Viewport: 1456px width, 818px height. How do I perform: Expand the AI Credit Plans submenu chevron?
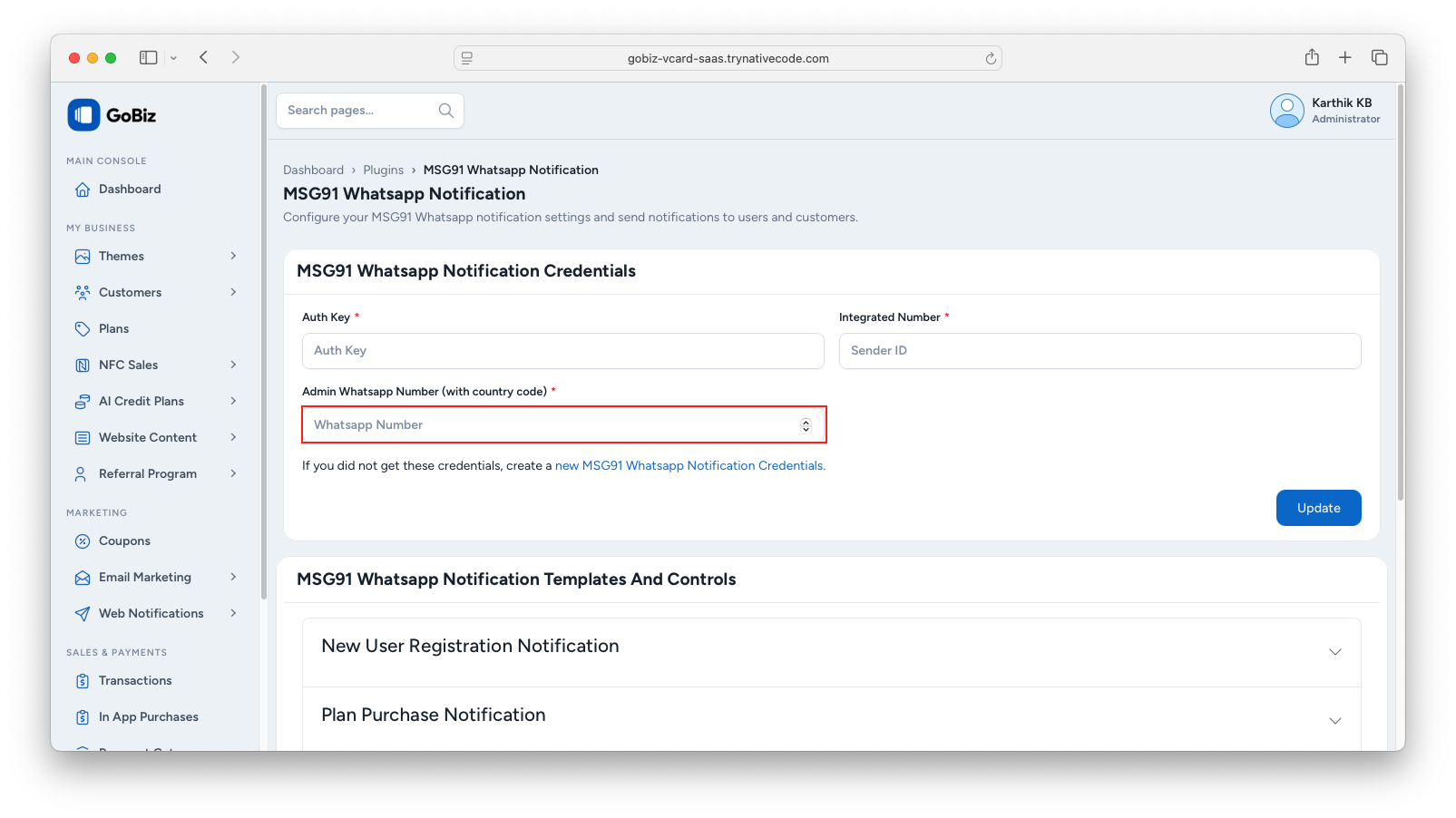[233, 401]
